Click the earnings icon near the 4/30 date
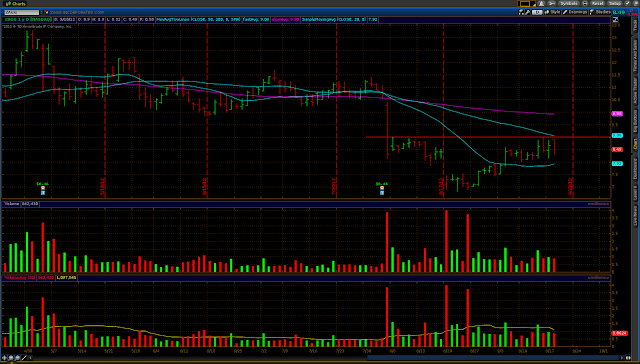The width and height of the screenshot is (640, 364). pyautogui.click(x=42, y=189)
